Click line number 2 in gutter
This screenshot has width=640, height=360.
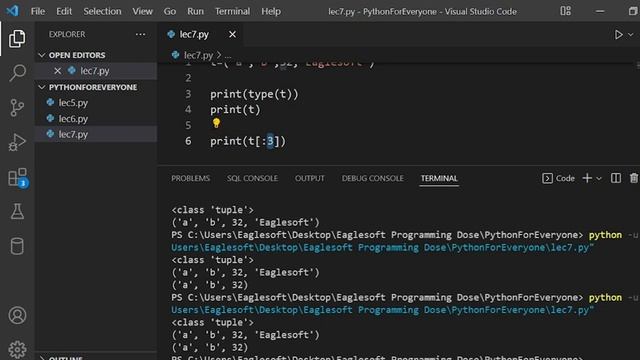(188, 78)
